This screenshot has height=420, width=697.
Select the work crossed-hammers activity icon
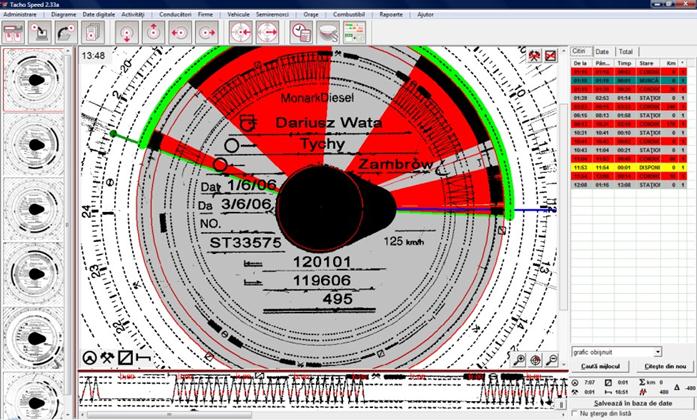(x=107, y=357)
